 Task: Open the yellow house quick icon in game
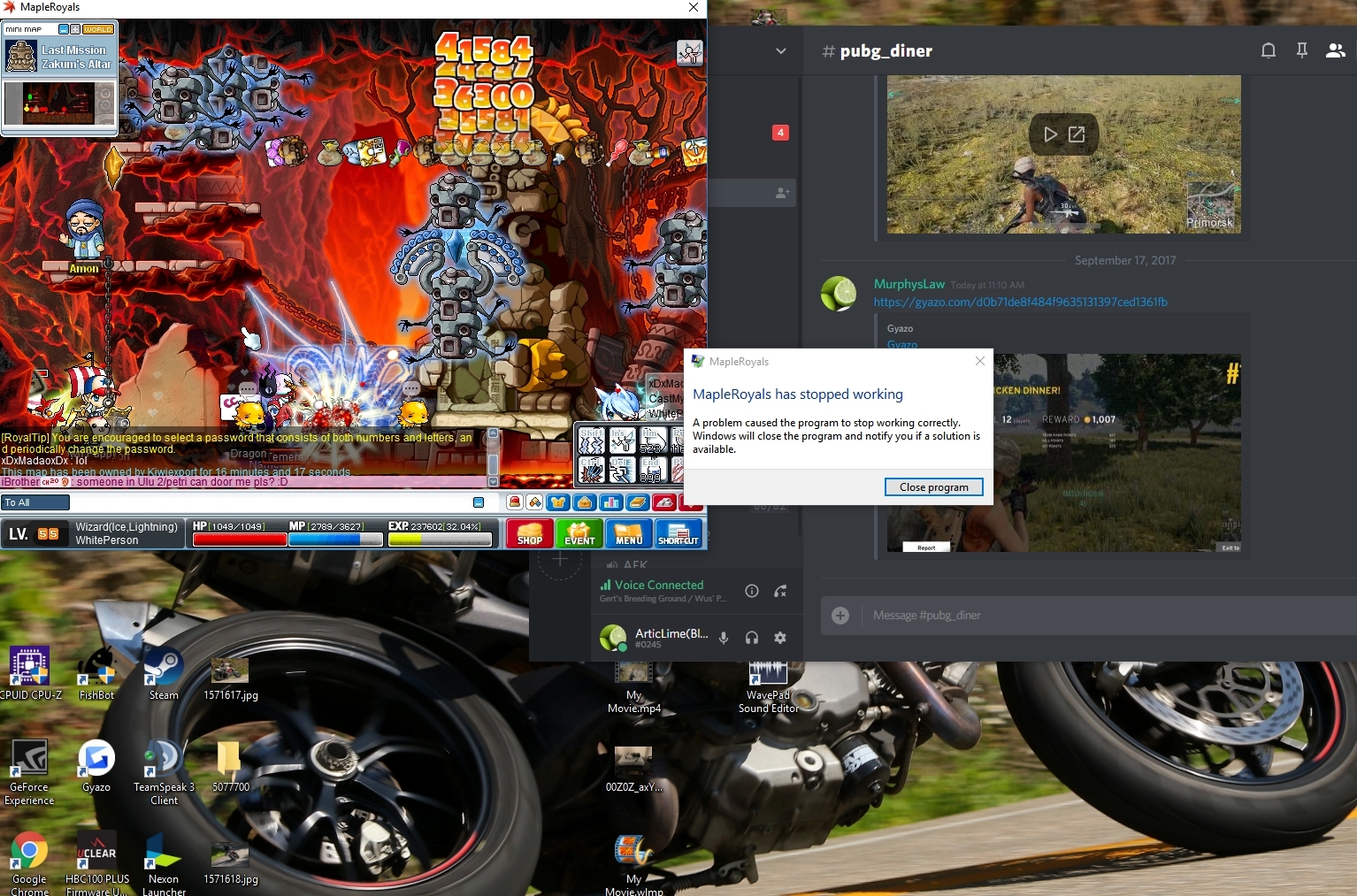534,502
